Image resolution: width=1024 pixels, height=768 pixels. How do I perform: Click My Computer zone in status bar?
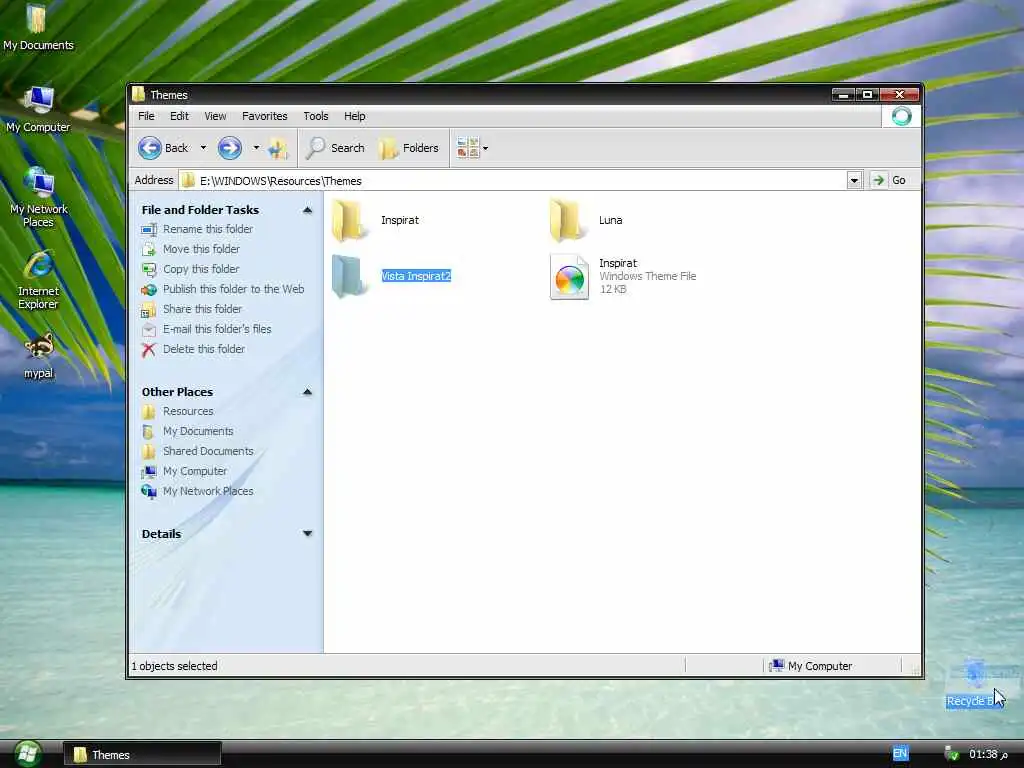[810, 666]
